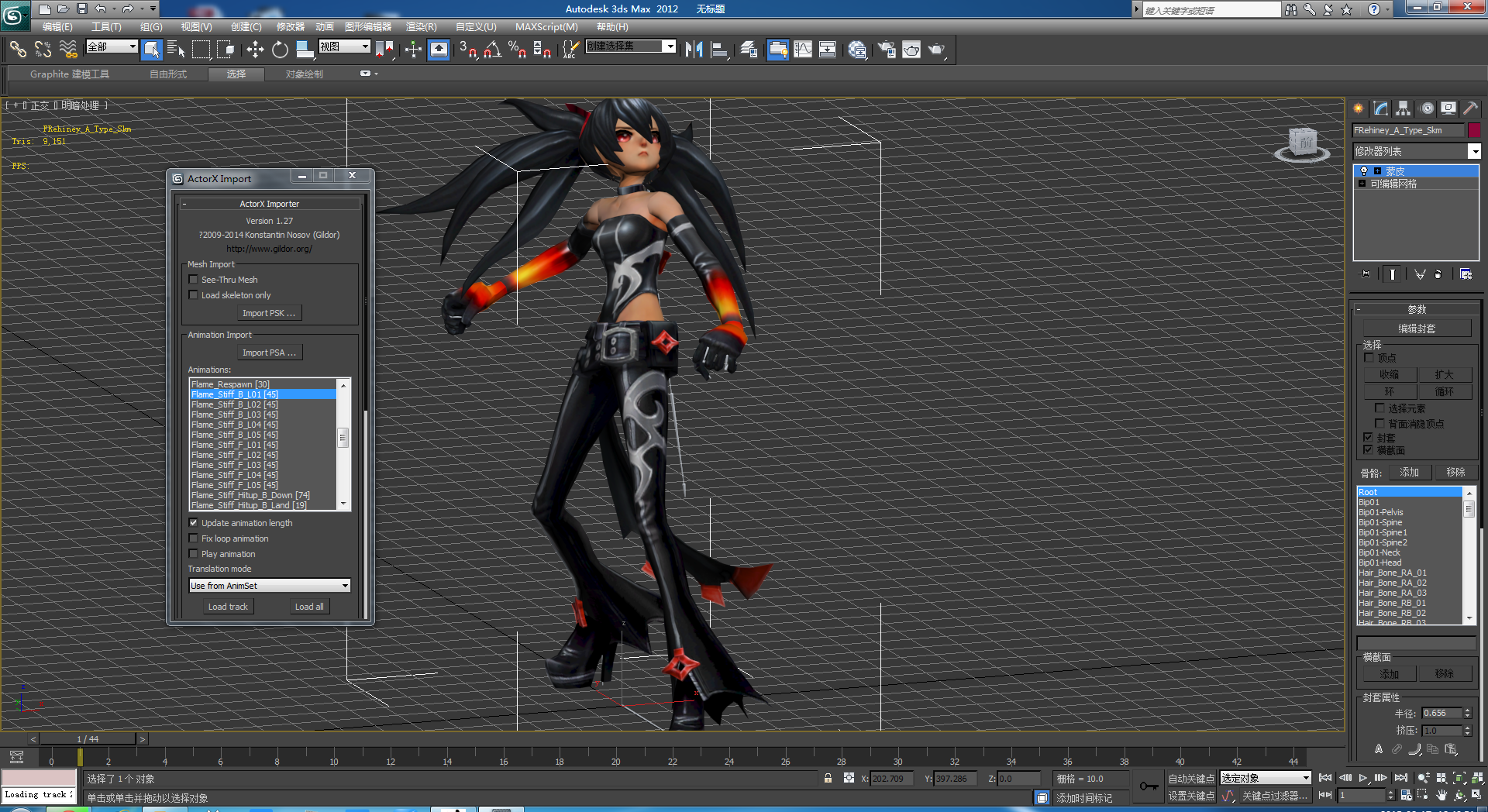Screen dimensions: 1488x812
Task: Uncheck Update animation length
Action: 194,523
